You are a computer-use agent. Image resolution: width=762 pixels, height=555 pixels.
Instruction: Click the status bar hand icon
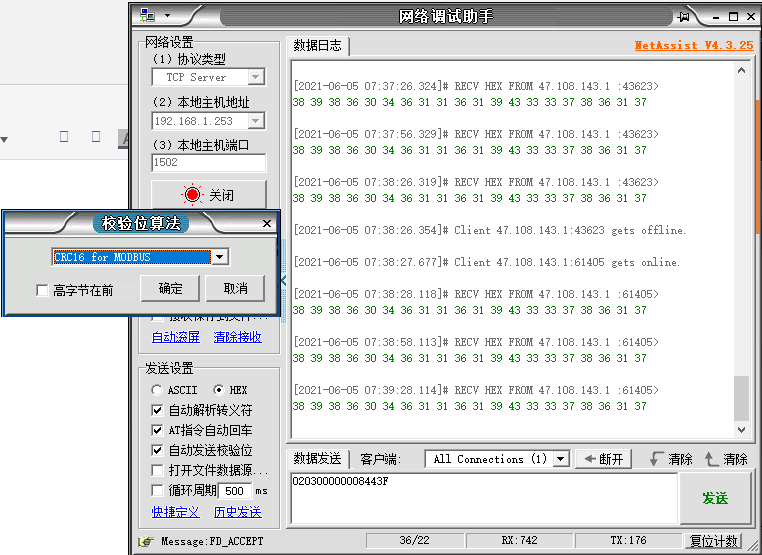[146, 541]
